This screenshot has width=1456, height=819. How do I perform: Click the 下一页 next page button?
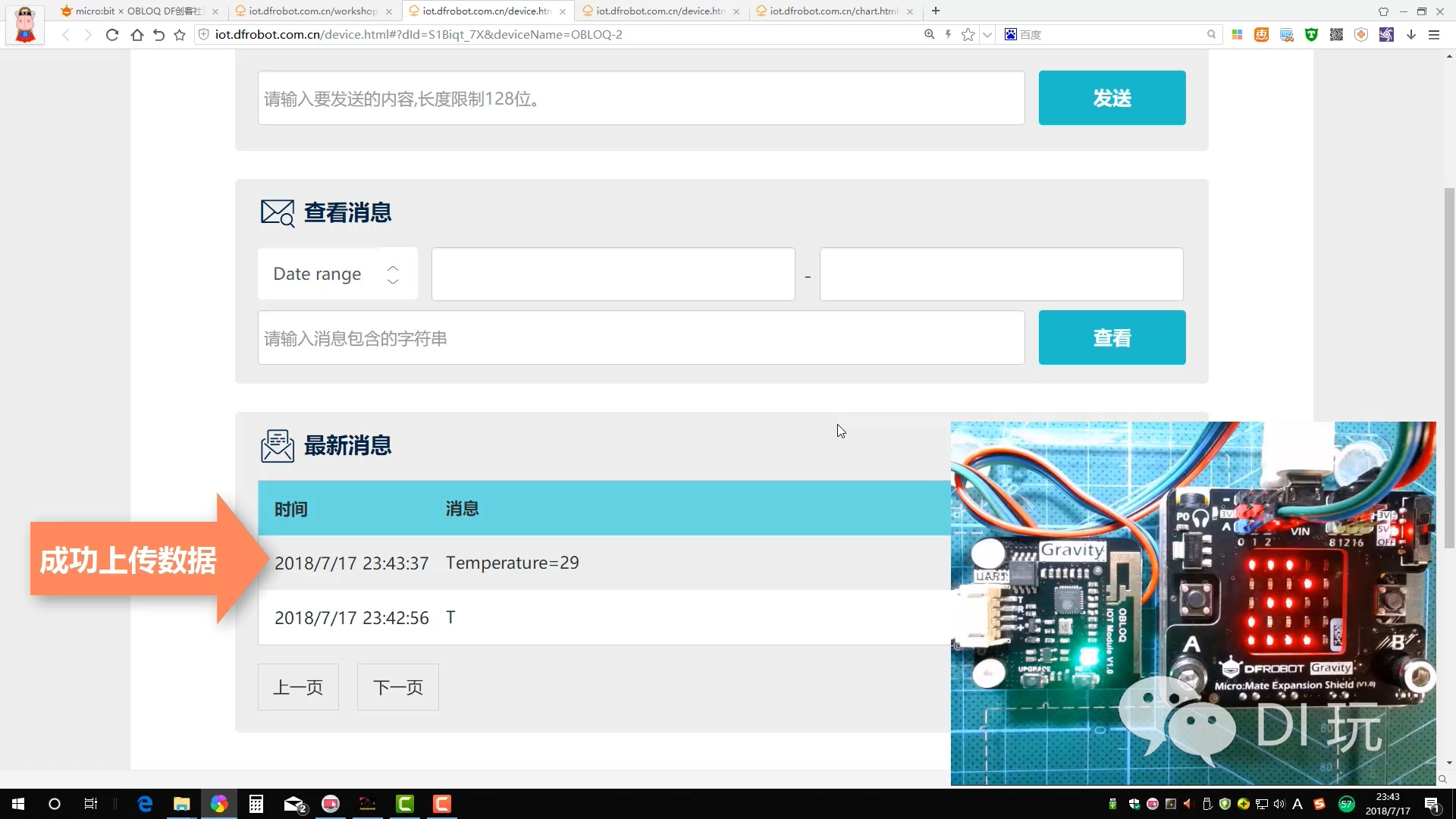[397, 687]
